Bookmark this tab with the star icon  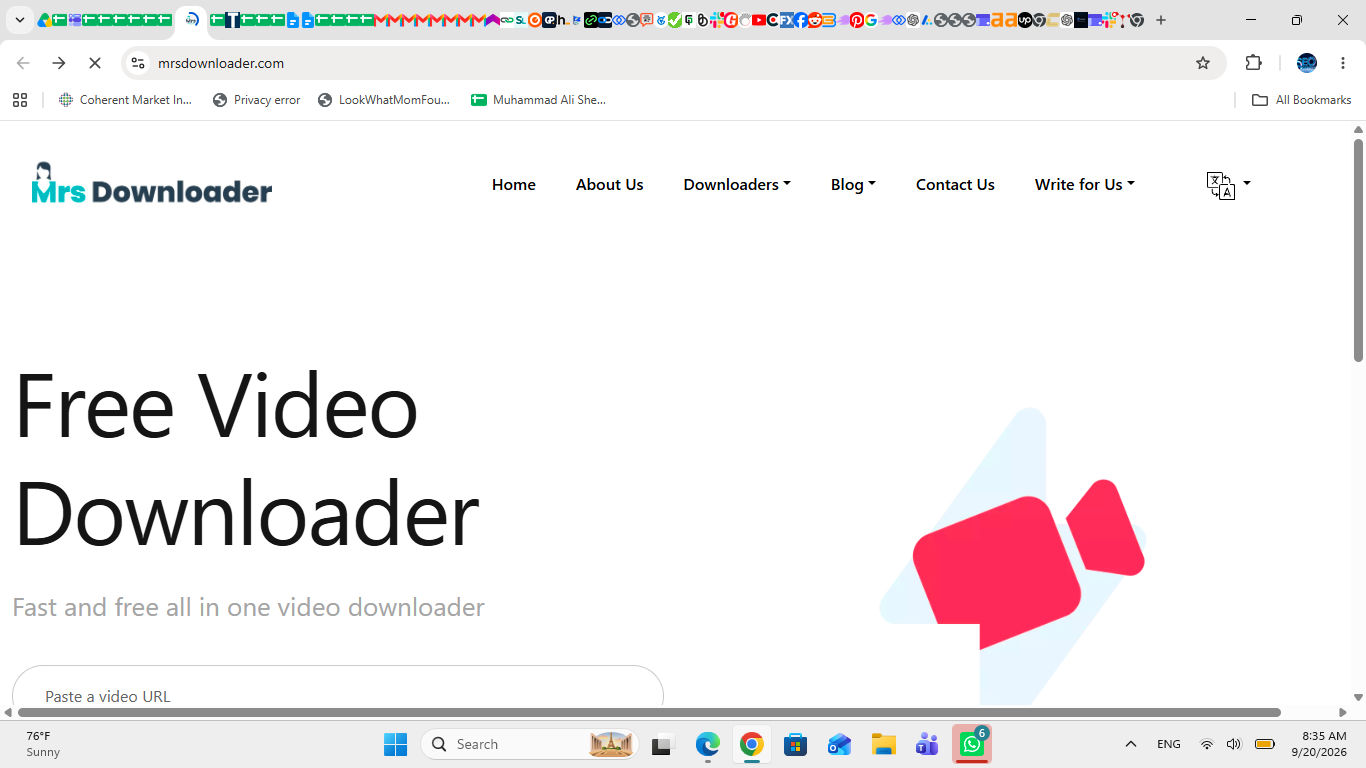[x=1203, y=63]
